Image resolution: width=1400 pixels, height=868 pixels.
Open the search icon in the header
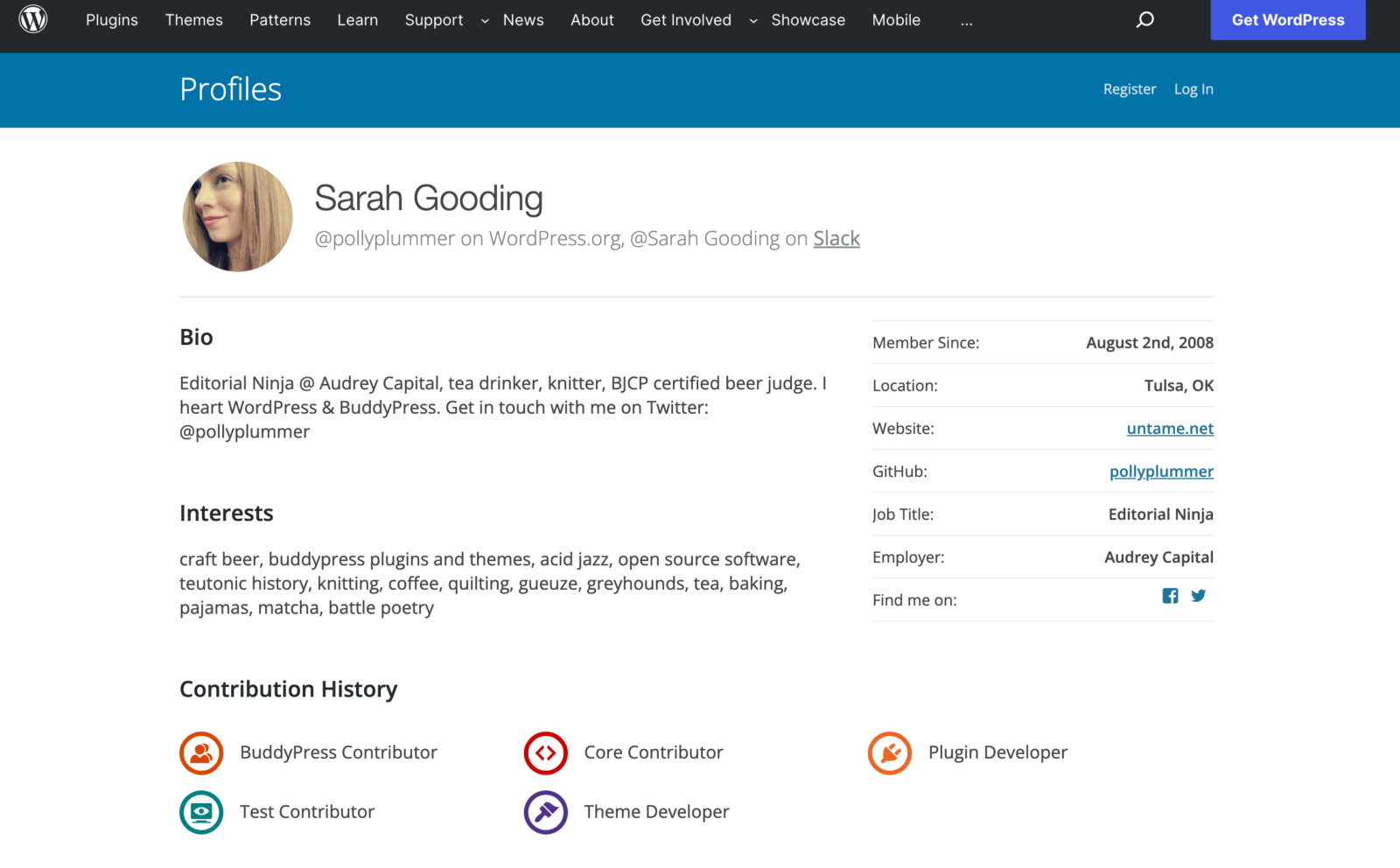[1144, 19]
